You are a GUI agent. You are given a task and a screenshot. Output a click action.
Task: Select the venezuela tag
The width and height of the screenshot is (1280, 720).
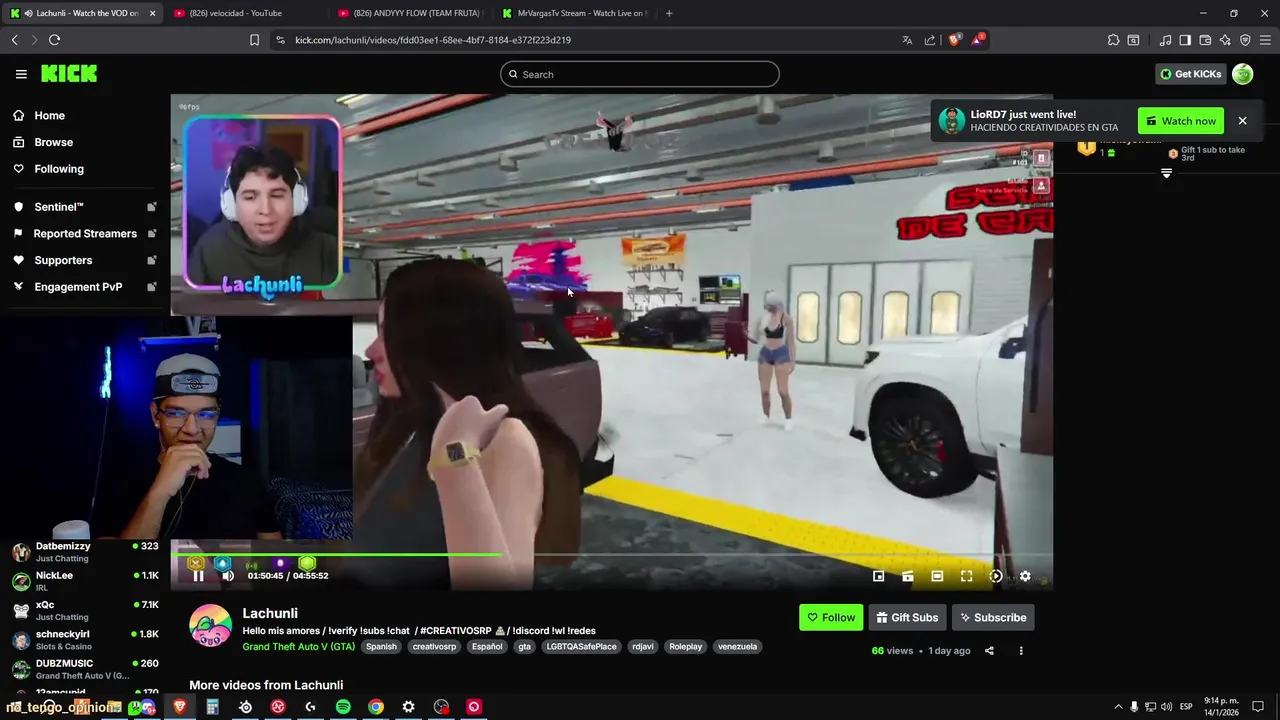(x=738, y=647)
